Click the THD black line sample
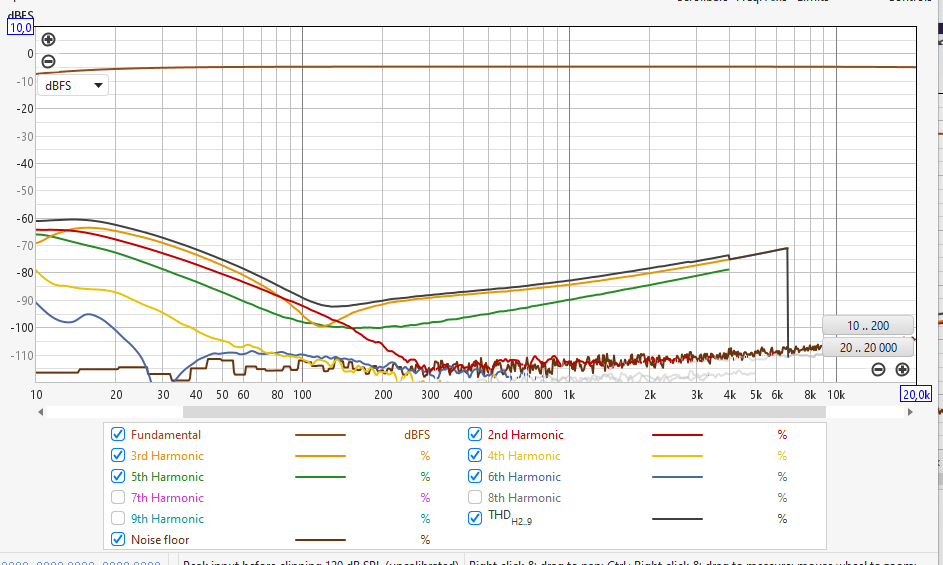The width and height of the screenshot is (943, 565). 677,519
